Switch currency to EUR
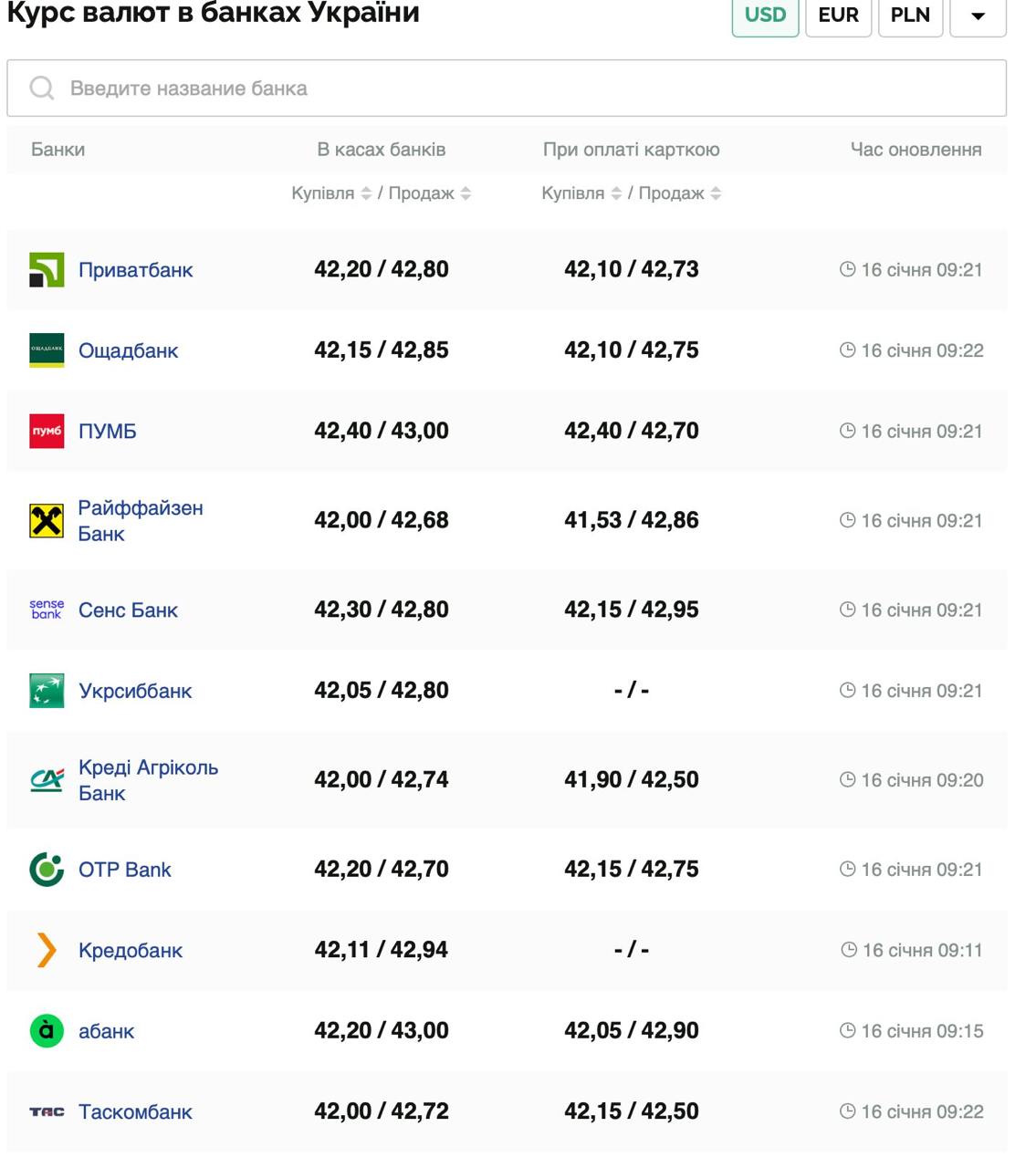 click(x=838, y=16)
